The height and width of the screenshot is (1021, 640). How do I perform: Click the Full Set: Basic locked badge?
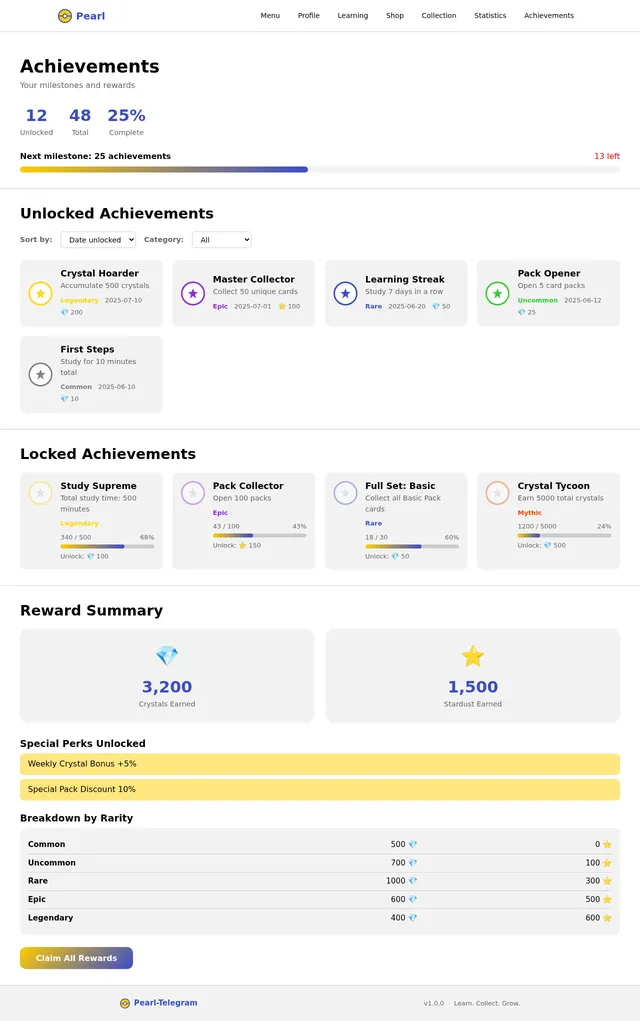coord(345,493)
